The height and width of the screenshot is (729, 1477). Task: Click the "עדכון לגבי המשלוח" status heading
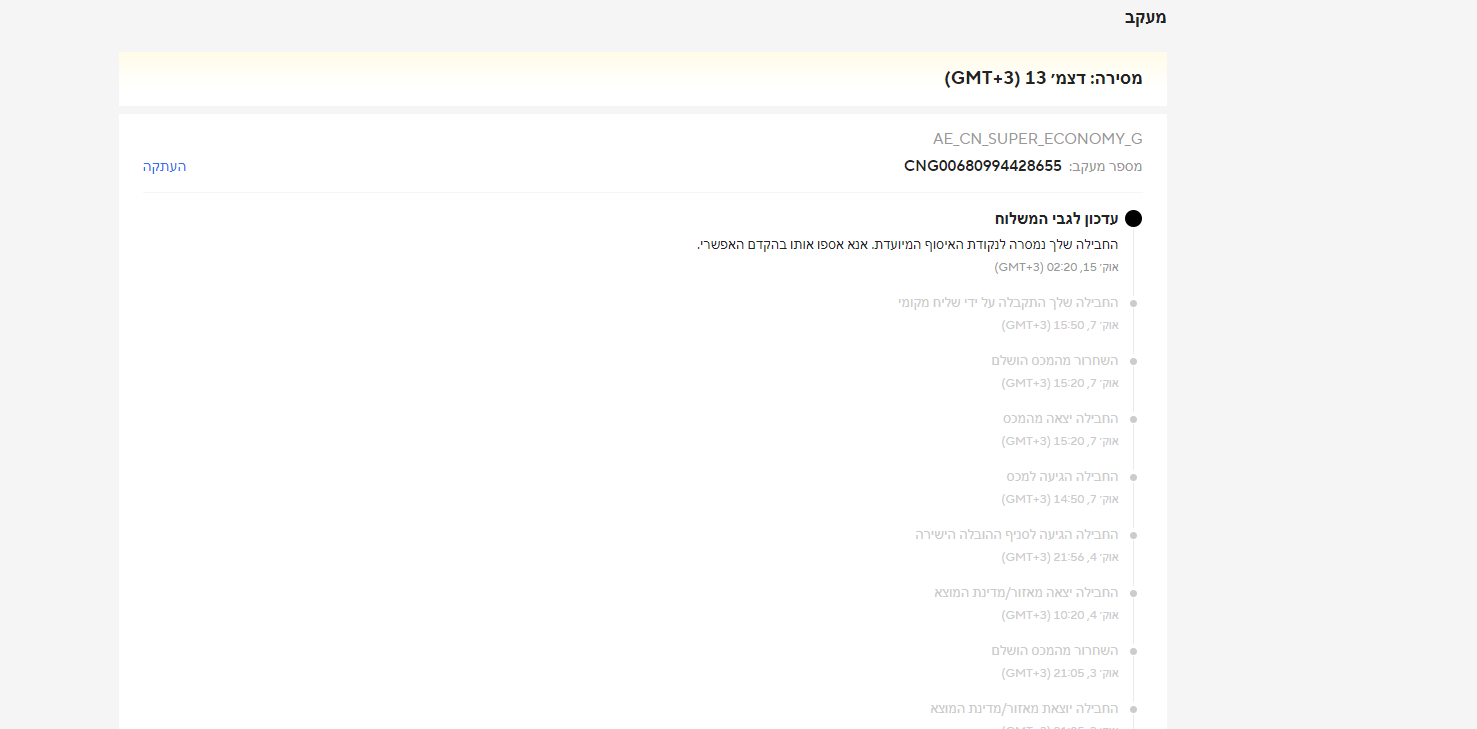pyautogui.click(x=1057, y=219)
